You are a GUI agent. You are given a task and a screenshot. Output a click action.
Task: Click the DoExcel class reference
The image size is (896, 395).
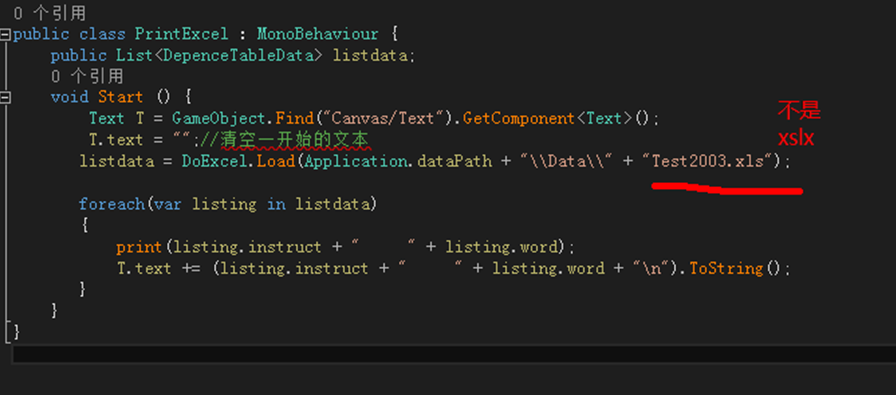click(214, 161)
